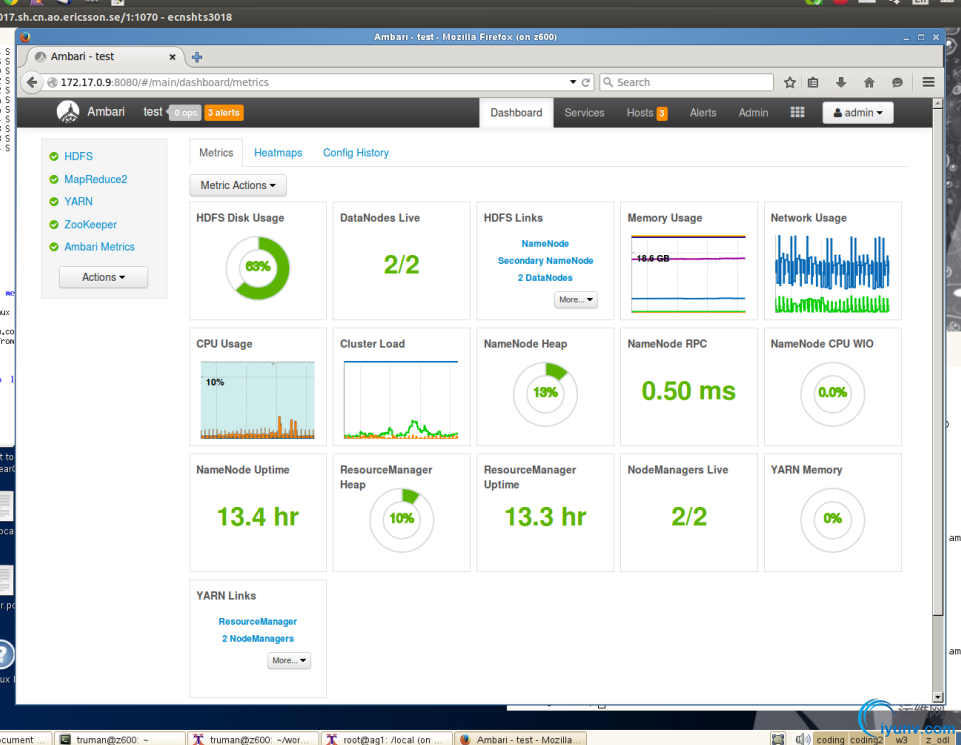Viewport: 961px width, 745px height.
Task: Follow the ResourceManager link in YARN Links
Action: click(x=257, y=622)
